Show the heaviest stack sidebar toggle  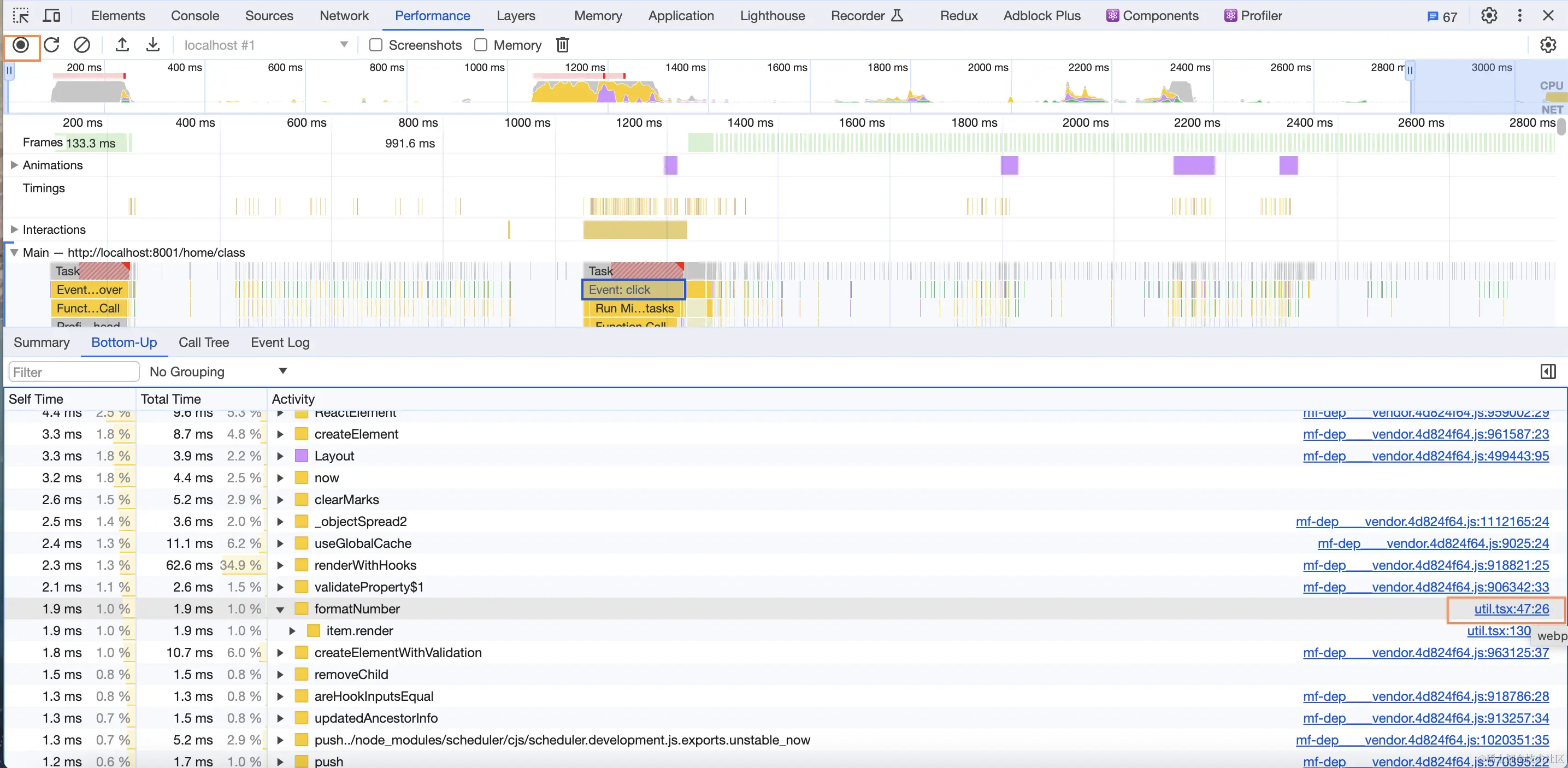(1548, 372)
